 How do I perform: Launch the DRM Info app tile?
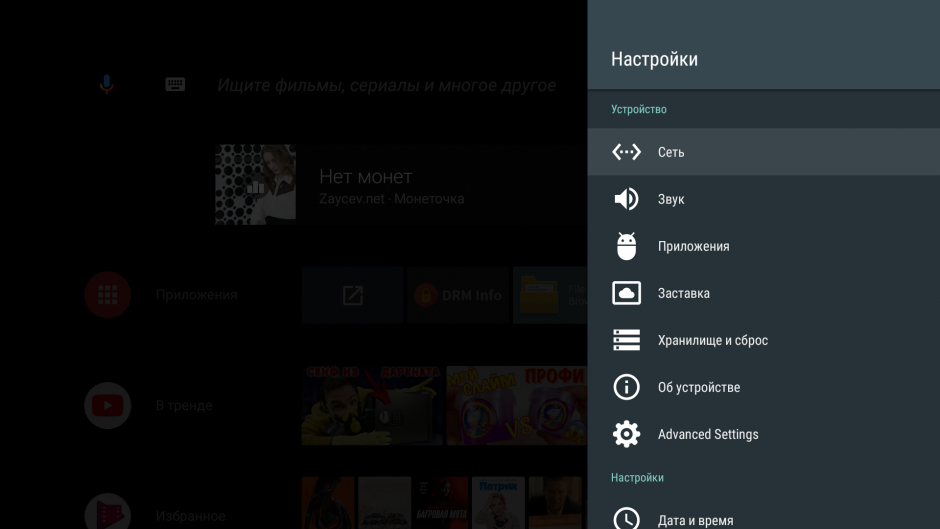[x=458, y=295]
